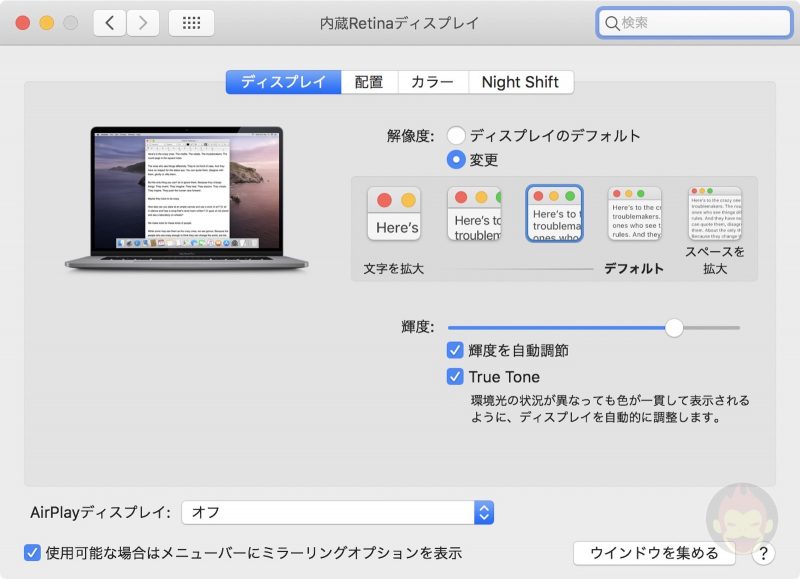Switch to the 配置 tab
This screenshot has height=579, width=800.
(x=369, y=82)
